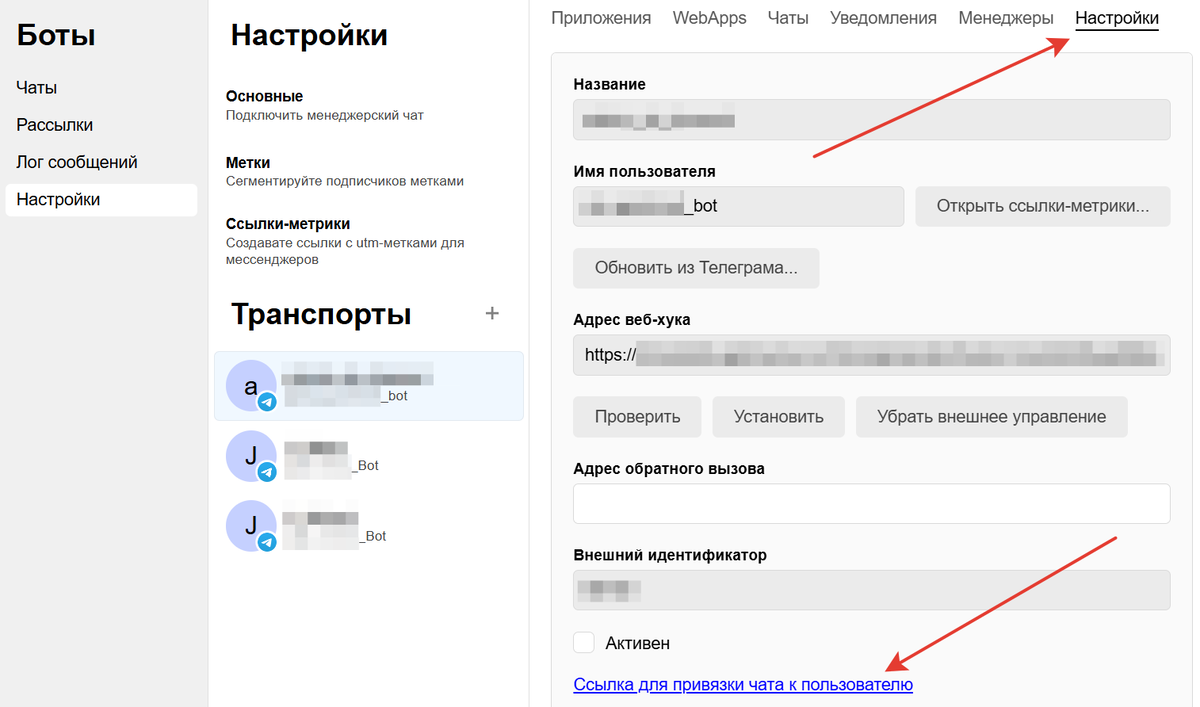Screen dimensions: 1200x707
Task: Open the Метки settings section
Action: tap(345, 171)
